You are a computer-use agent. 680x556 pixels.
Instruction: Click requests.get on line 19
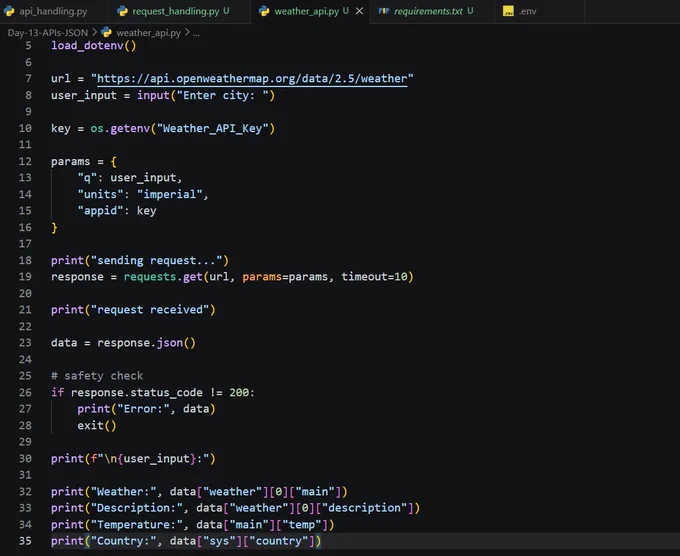click(x=163, y=277)
